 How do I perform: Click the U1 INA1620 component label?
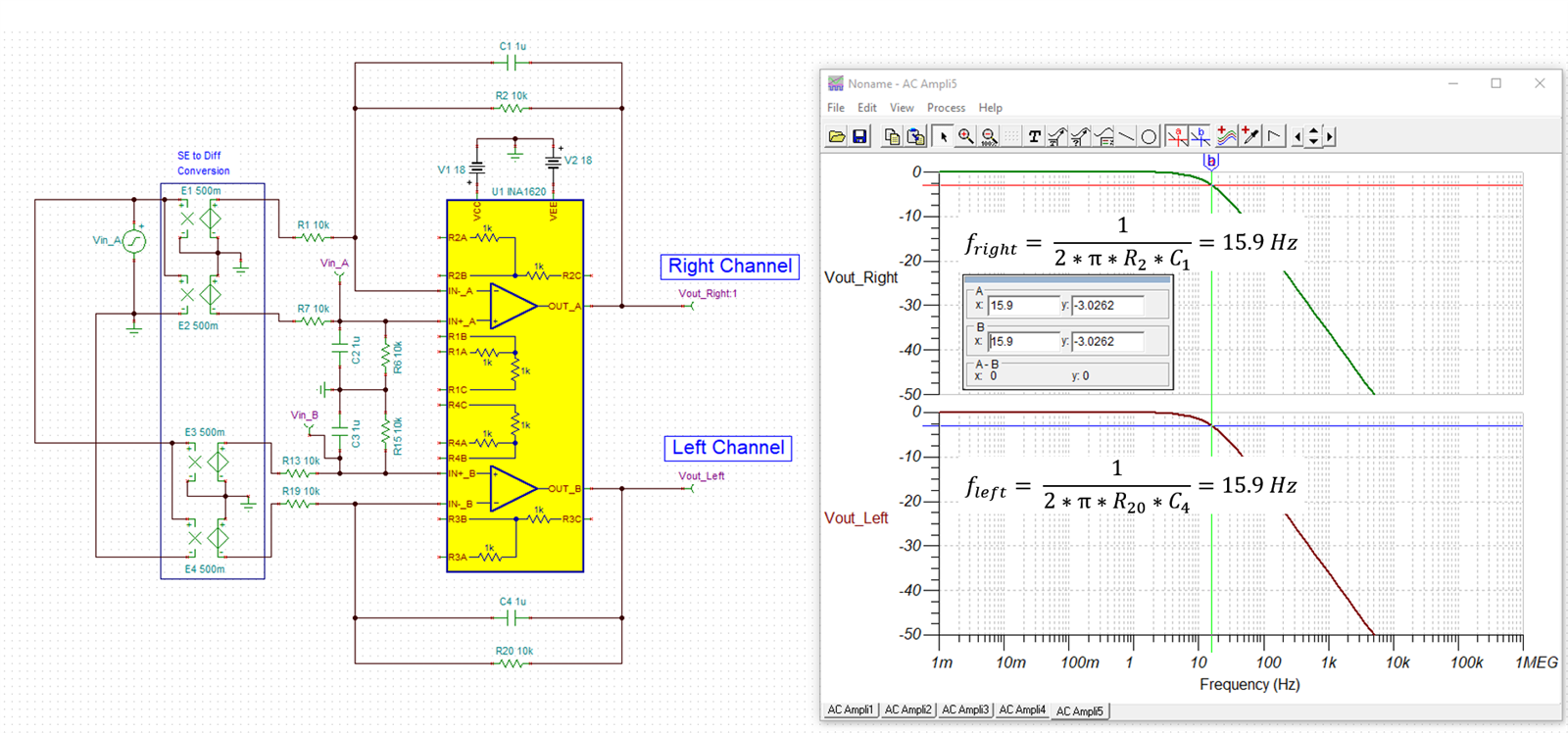518,192
